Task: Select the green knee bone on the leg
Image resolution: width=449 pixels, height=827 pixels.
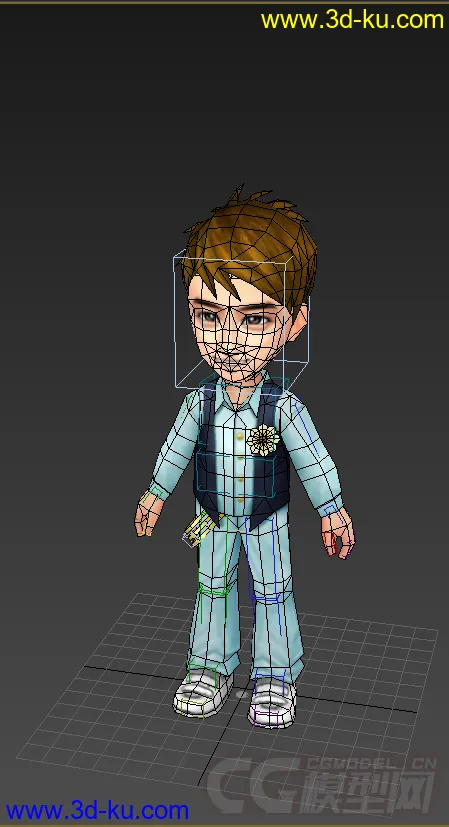Action: 214,588
